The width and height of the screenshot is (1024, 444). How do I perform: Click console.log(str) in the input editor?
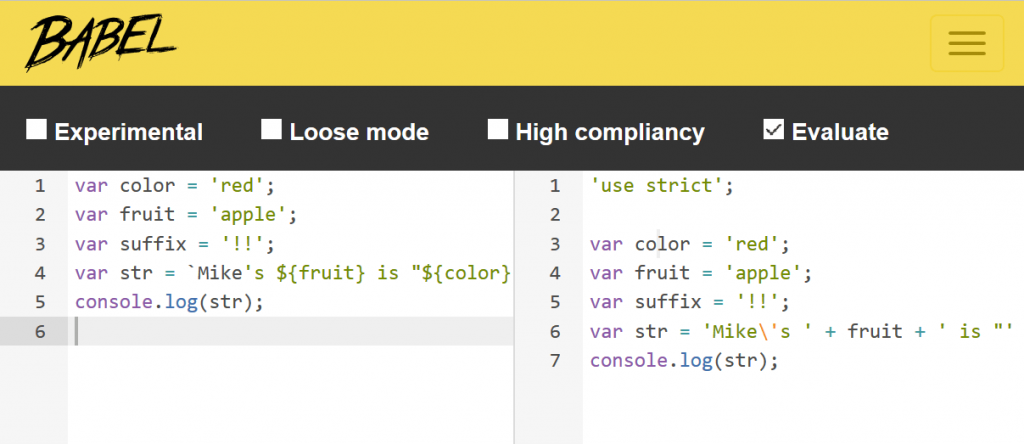[169, 302]
